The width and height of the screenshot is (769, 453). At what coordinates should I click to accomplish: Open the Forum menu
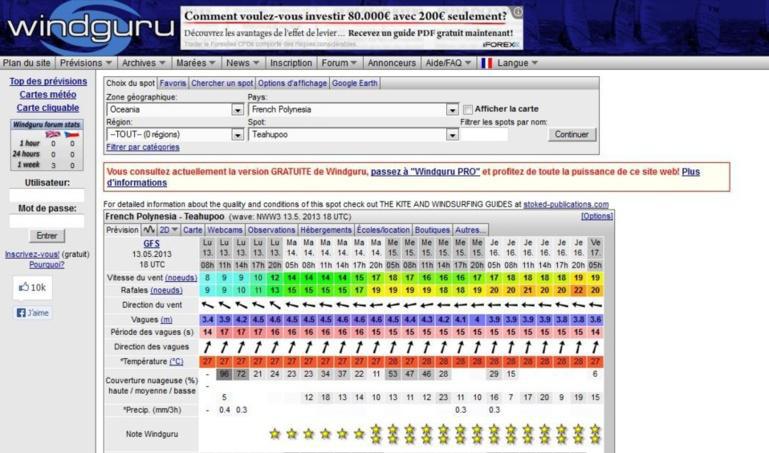click(339, 63)
